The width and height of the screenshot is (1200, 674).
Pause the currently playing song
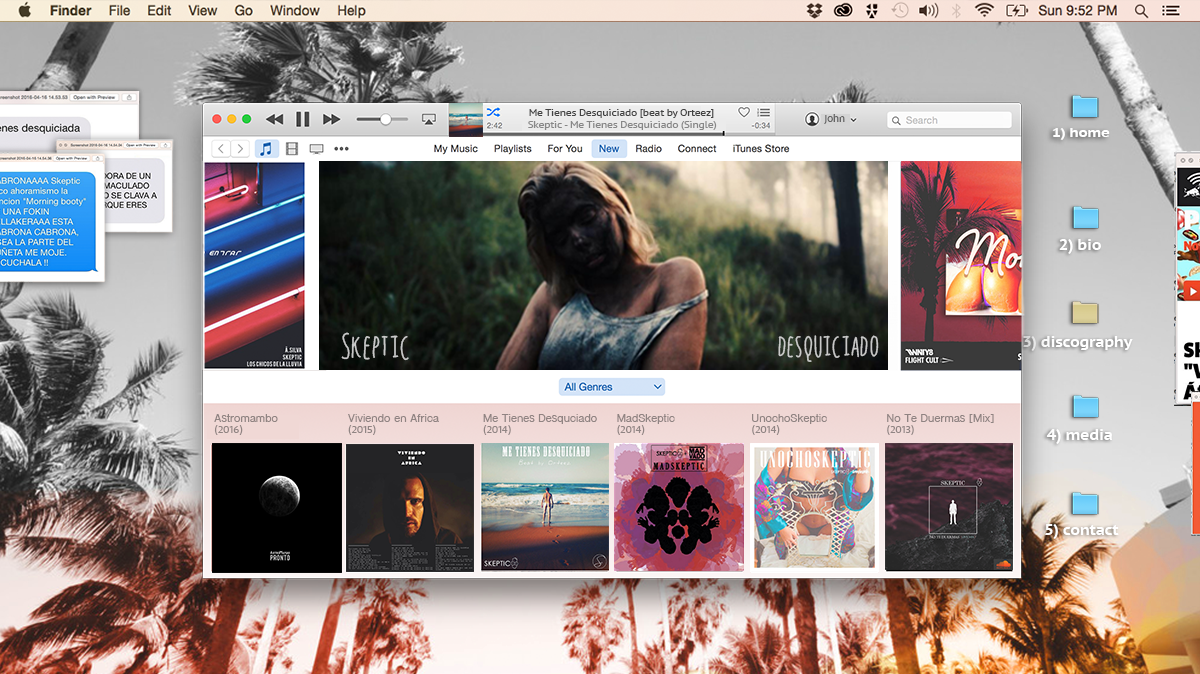[x=303, y=119]
